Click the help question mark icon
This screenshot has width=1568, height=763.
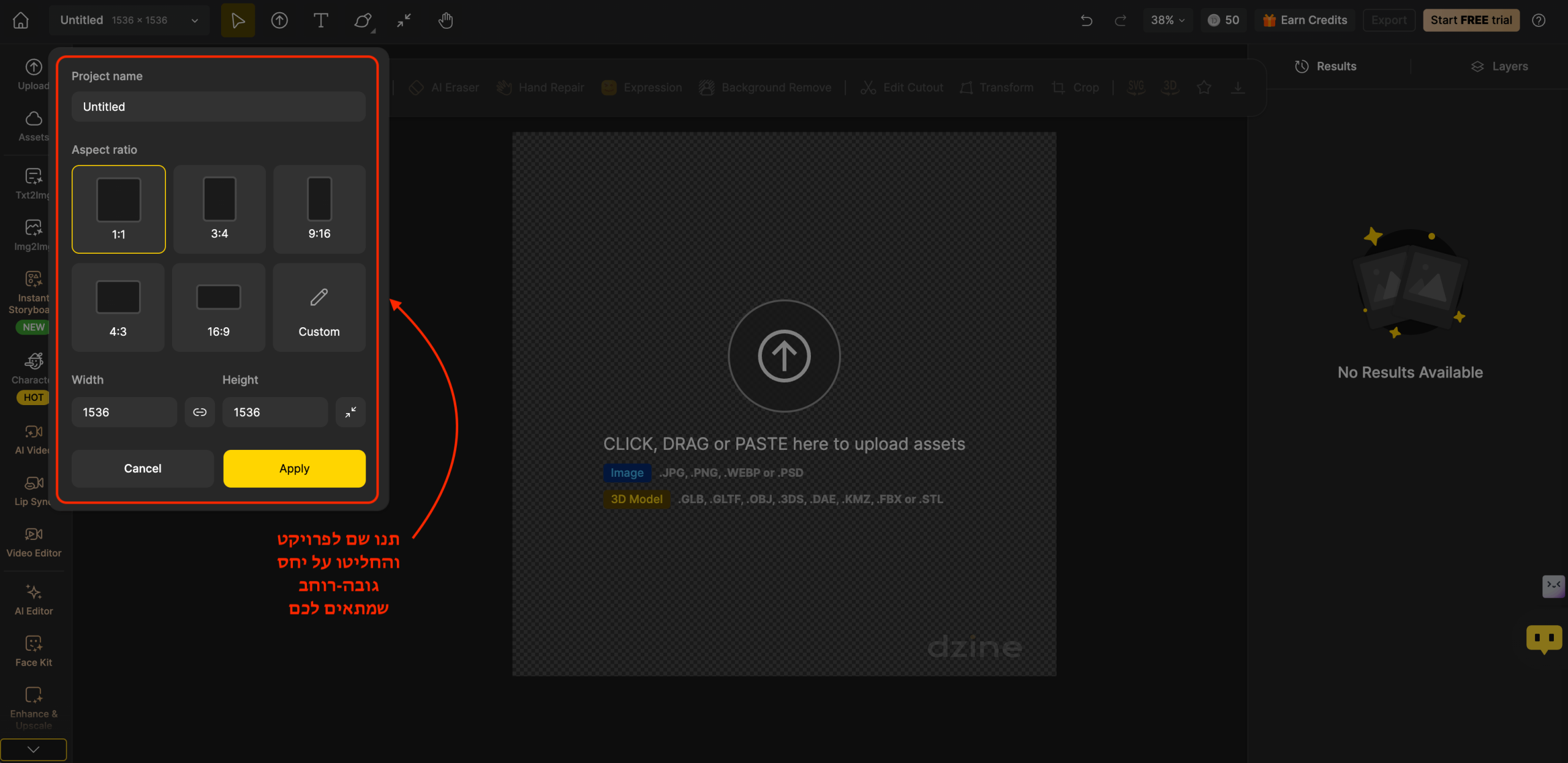click(1539, 20)
